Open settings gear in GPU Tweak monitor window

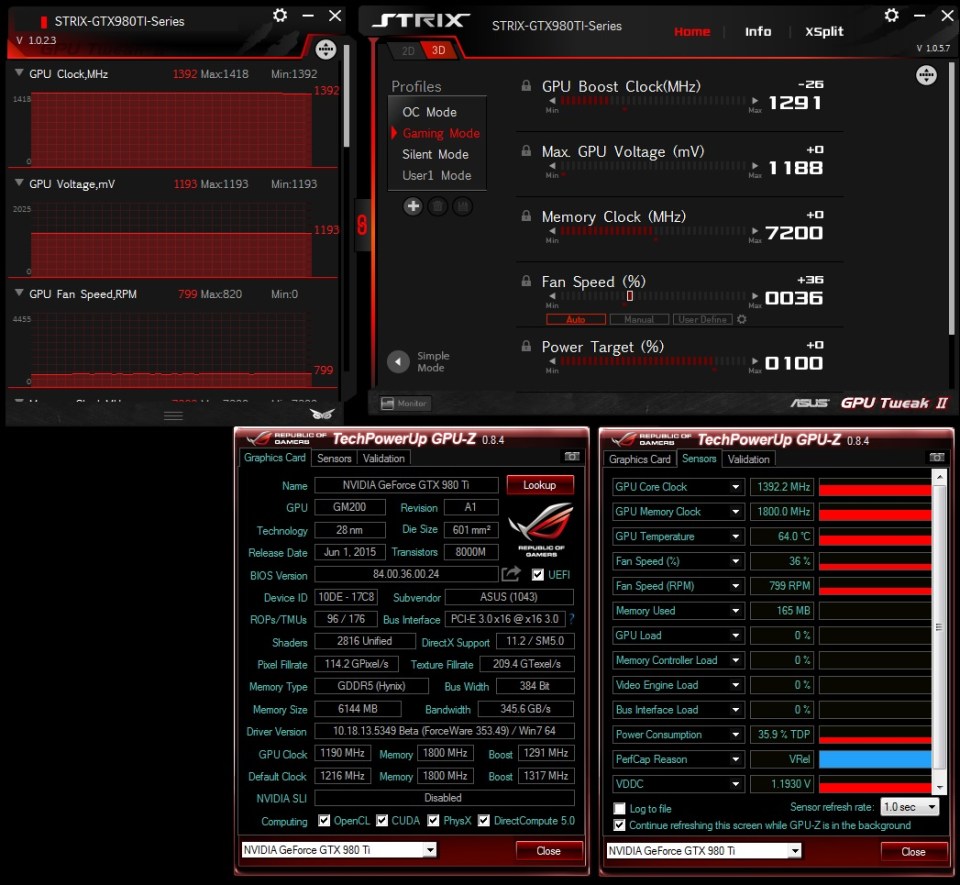coord(280,15)
